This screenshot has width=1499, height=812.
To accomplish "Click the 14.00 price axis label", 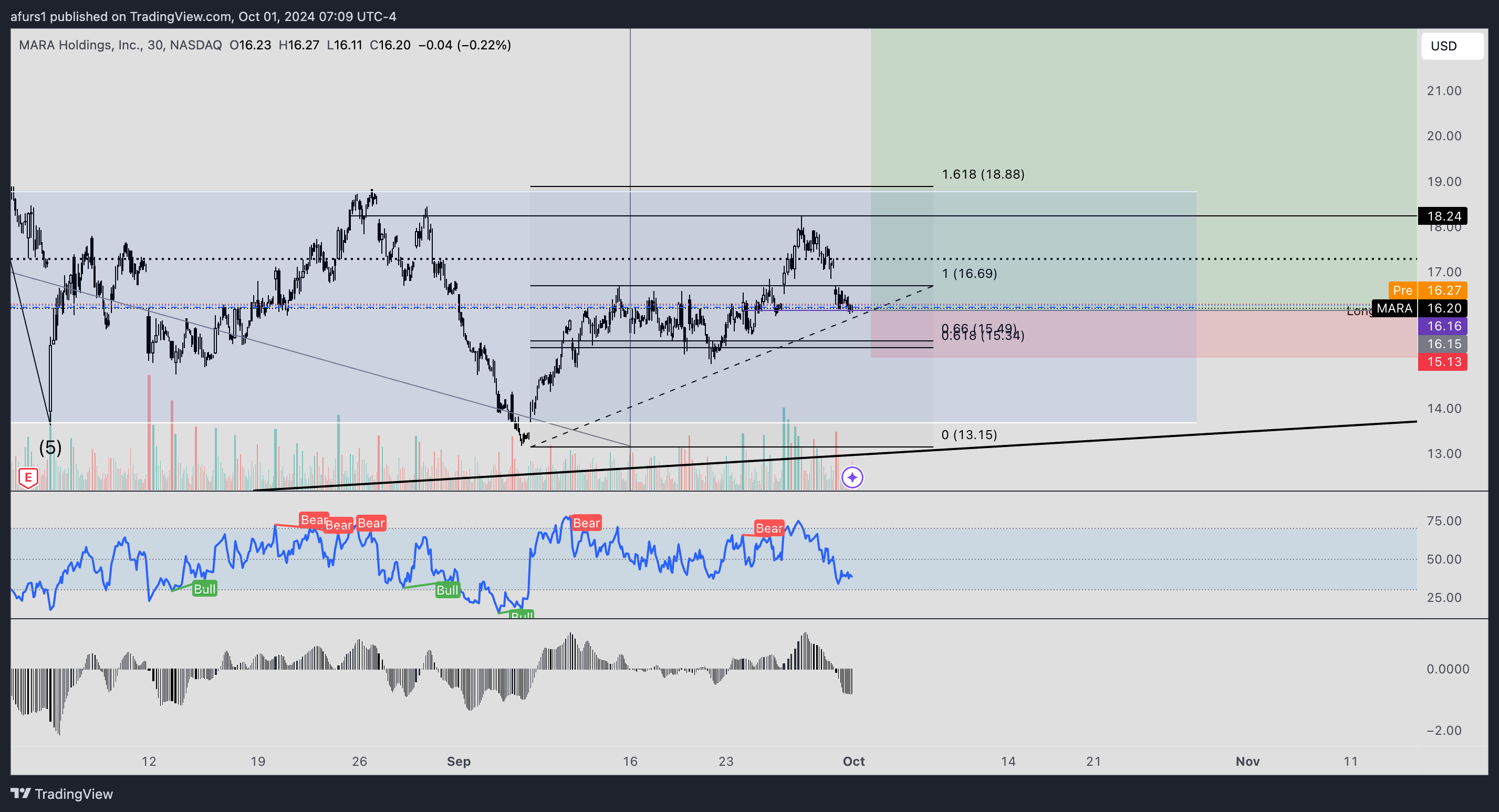I will point(1444,409).
